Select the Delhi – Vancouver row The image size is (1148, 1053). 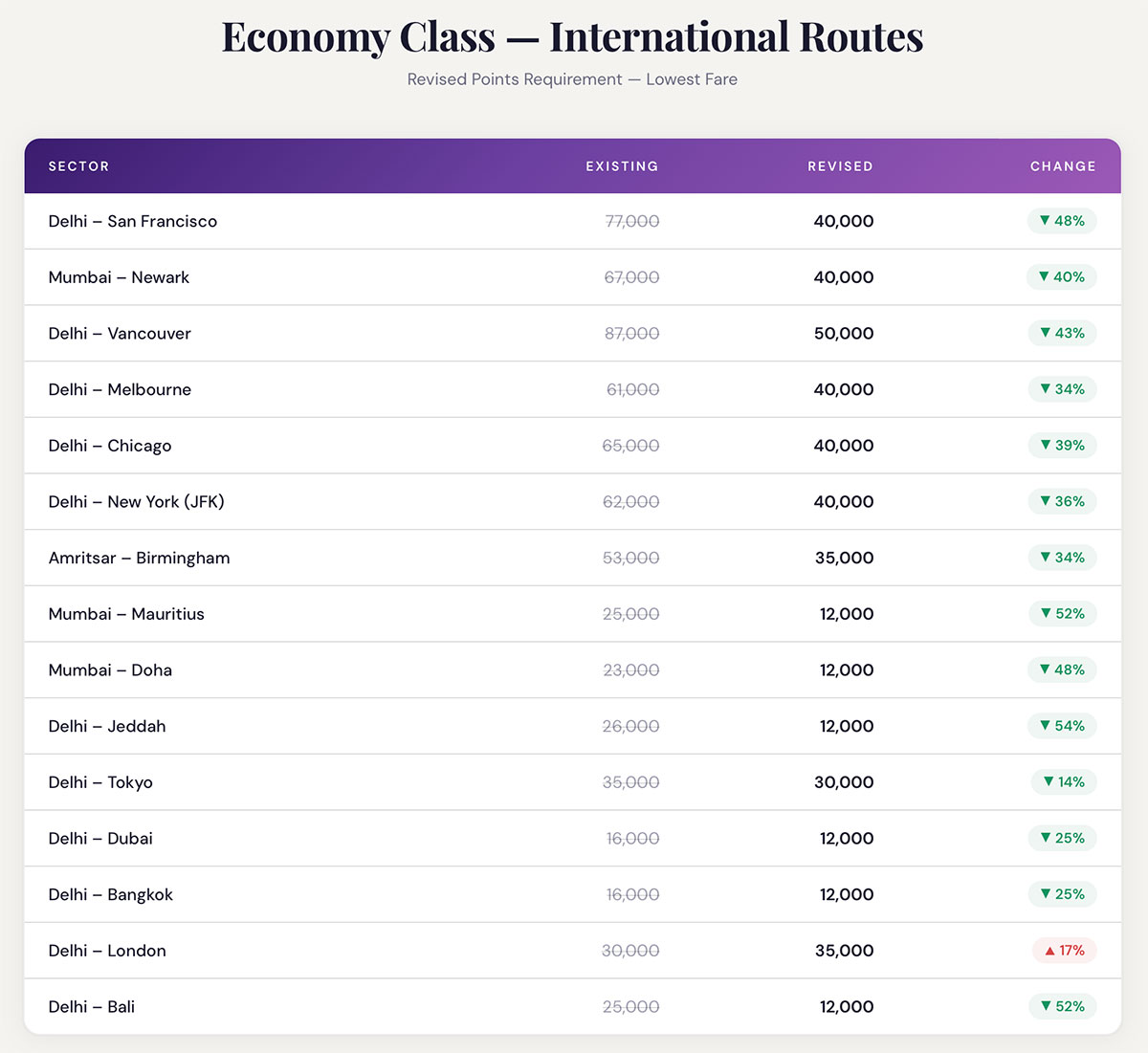(574, 333)
